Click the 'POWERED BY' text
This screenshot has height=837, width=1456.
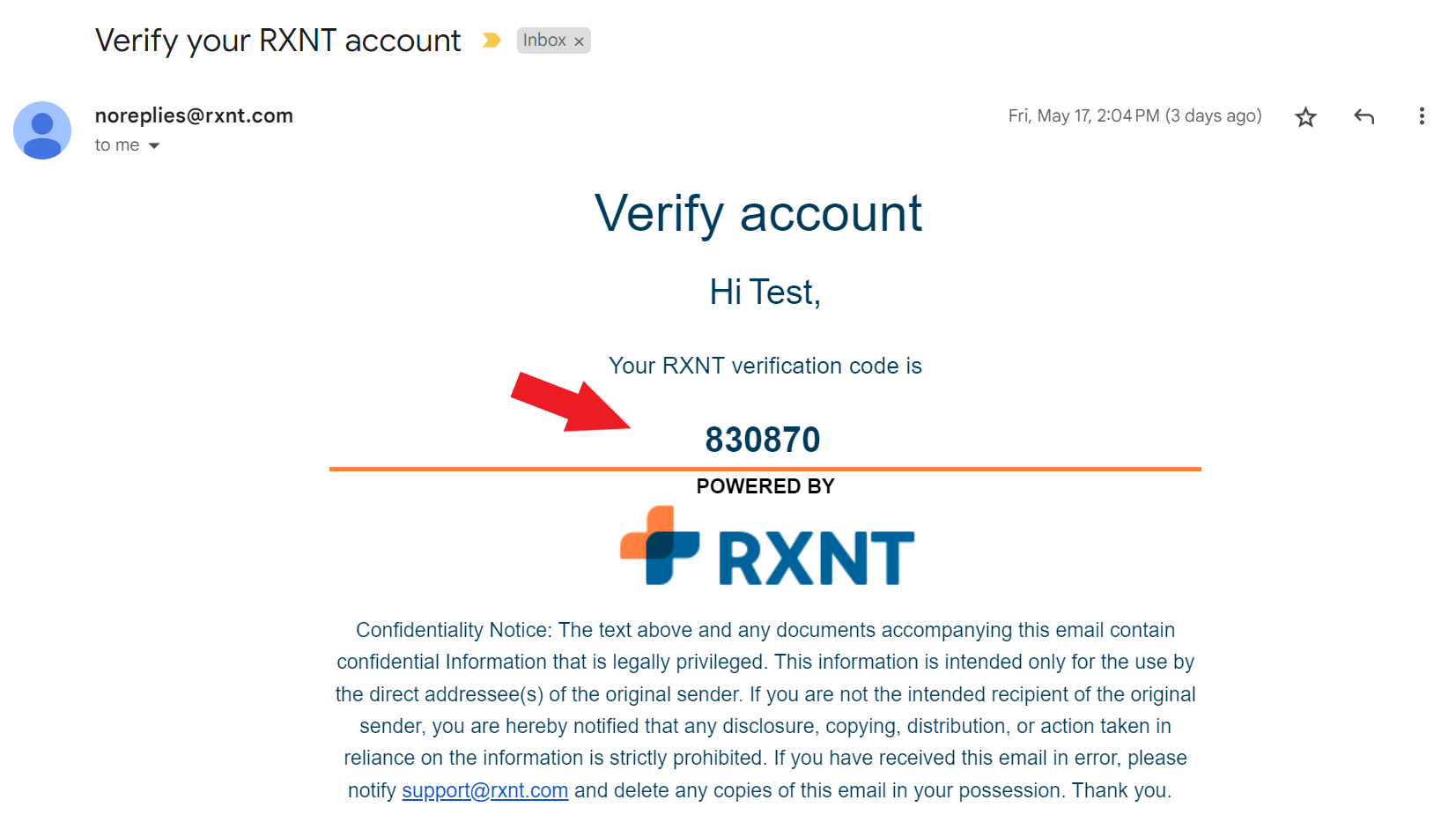tap(765, 486)
